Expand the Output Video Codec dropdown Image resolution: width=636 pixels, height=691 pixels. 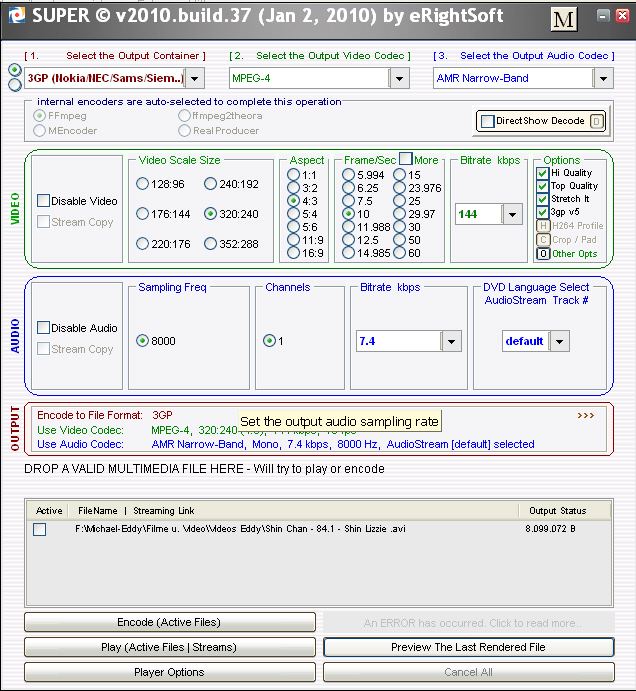399,78
